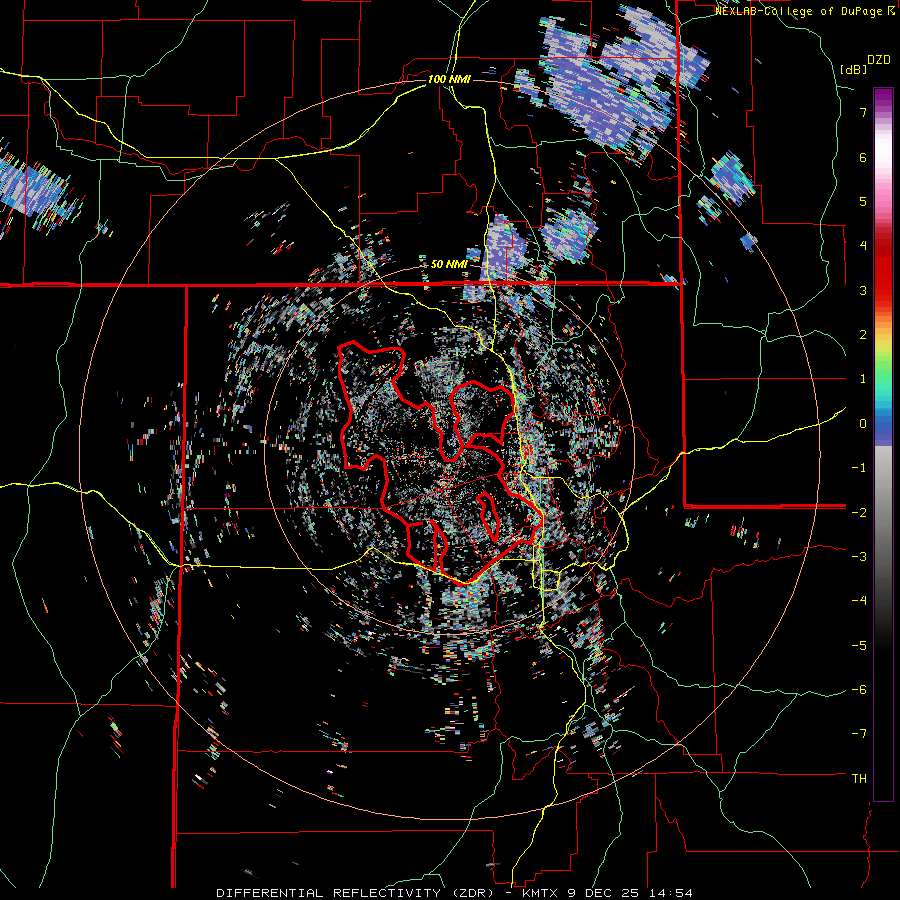Image resolution: width=900 pixels, height=900 pixels.
Task: Click the 0 value on the scale
Action: click(x=863, y=424)
